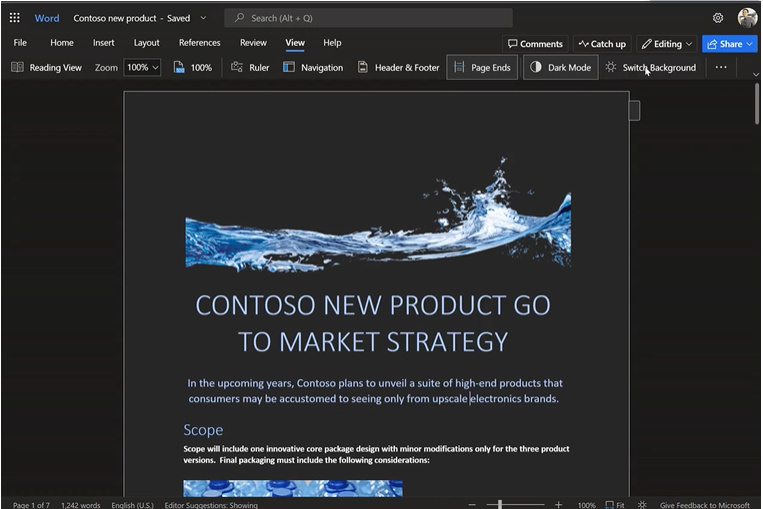763x509 pixels.
Task: Toggle Dark Mode off
Action: click(x=560, y=67)
